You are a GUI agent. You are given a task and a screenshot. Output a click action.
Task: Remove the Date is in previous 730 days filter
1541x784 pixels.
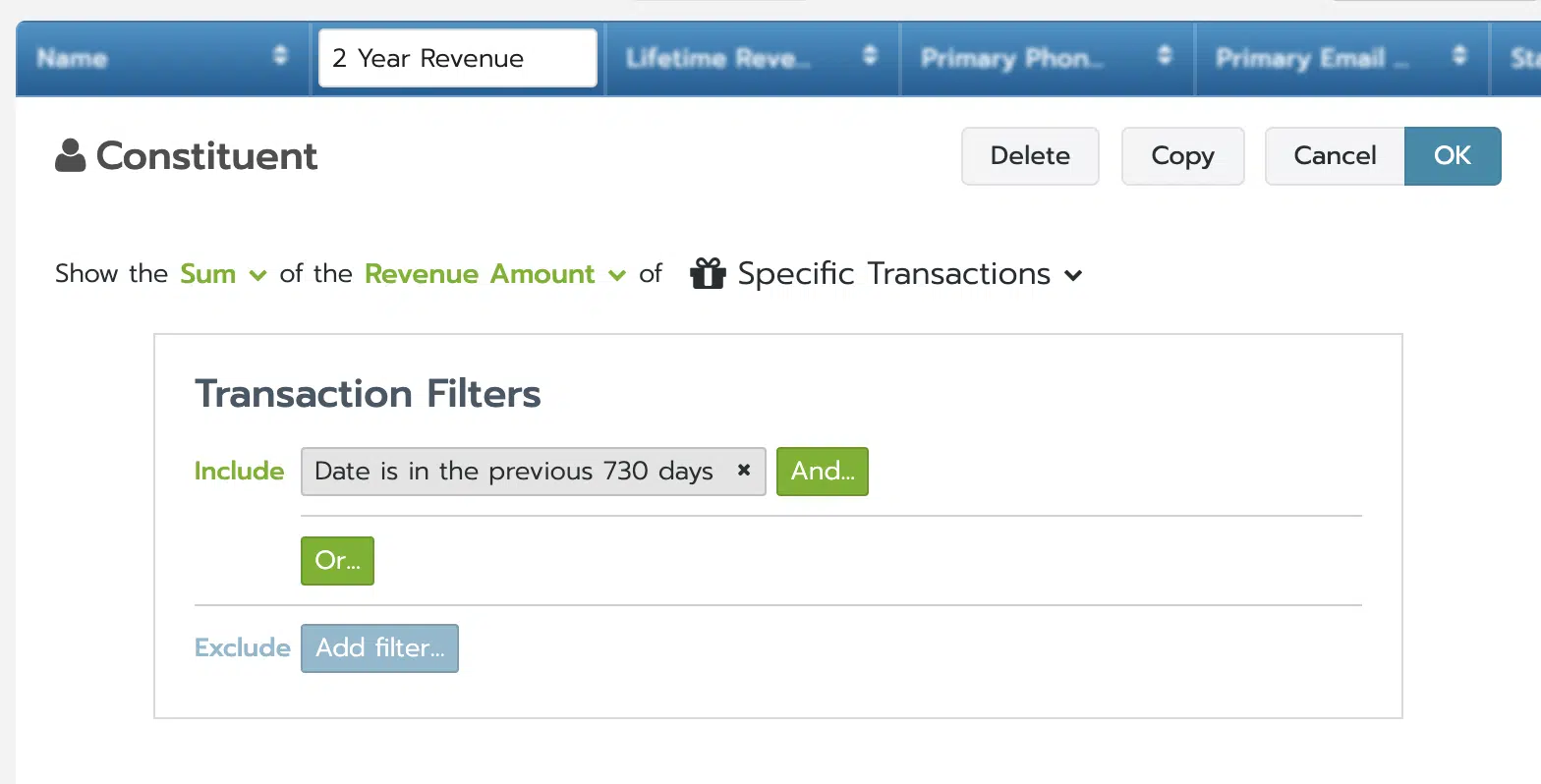pyautogui.click(x=744, y=471)
